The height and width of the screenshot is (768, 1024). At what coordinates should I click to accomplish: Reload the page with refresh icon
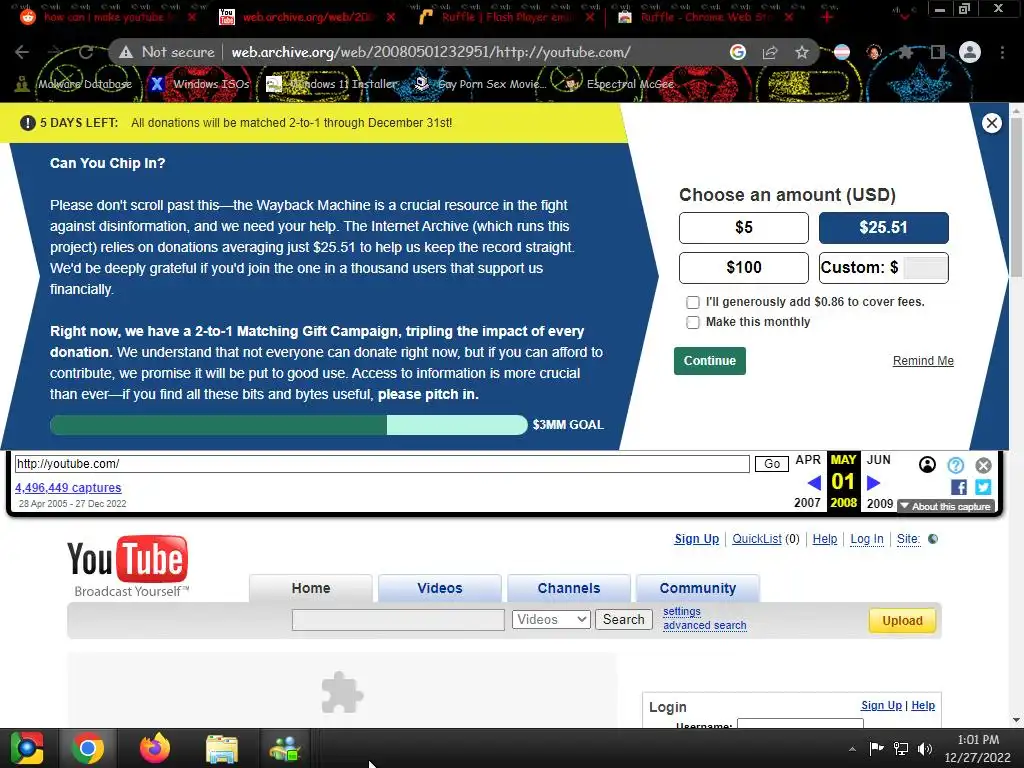click(86, 52)
